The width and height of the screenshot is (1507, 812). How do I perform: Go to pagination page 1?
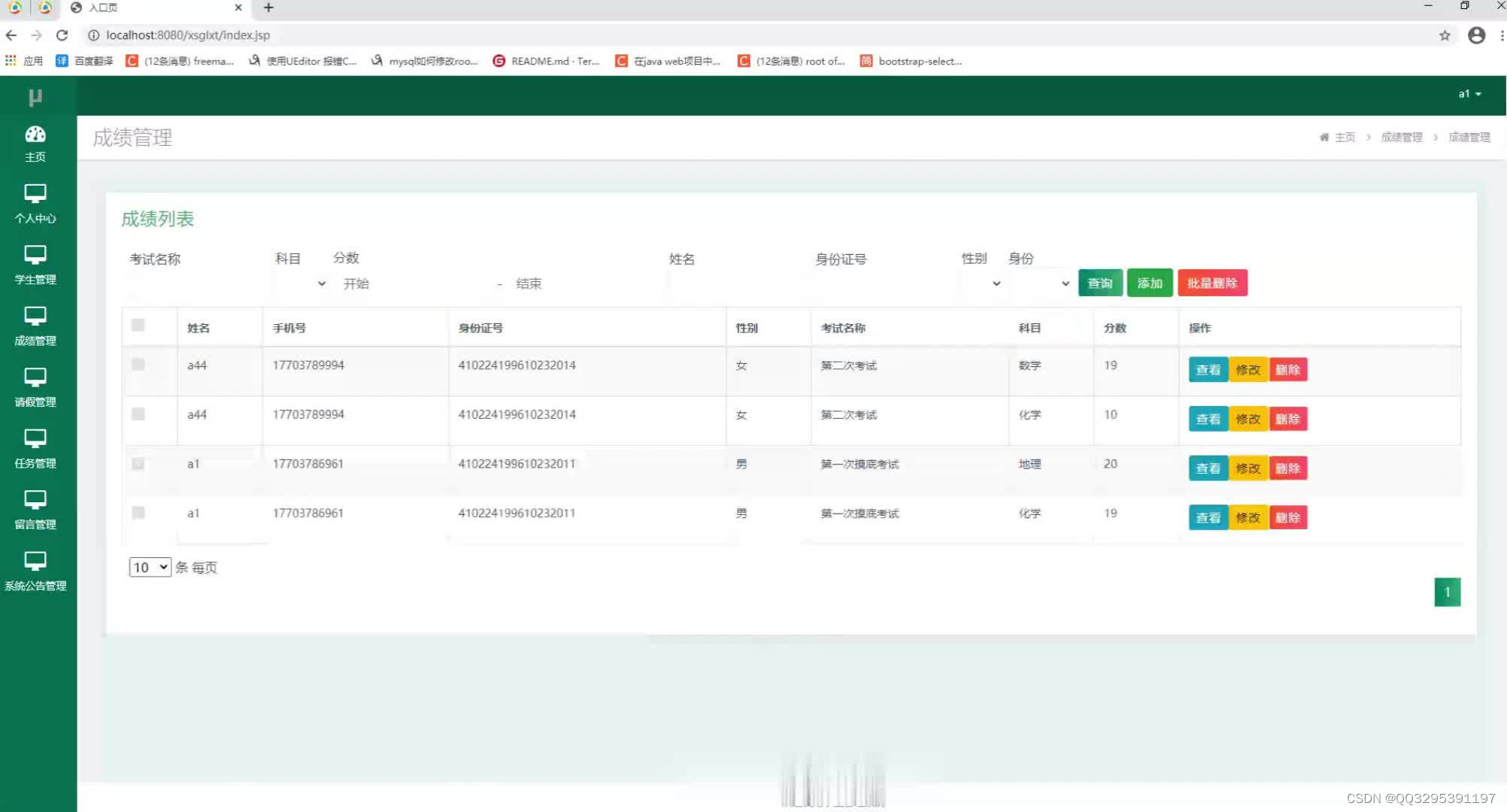[x=1448, y=592]
